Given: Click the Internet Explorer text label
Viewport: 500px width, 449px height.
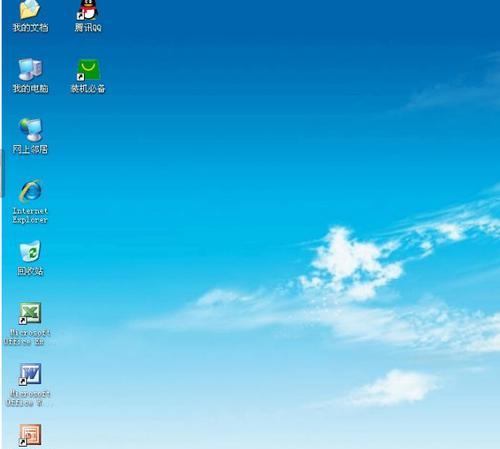Looking at the screenshot, I should [30, 215].
